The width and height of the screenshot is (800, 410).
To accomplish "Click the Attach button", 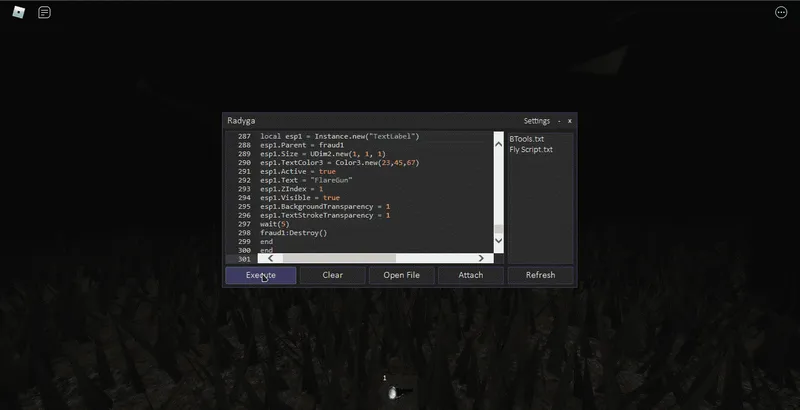I will (470, 275).
